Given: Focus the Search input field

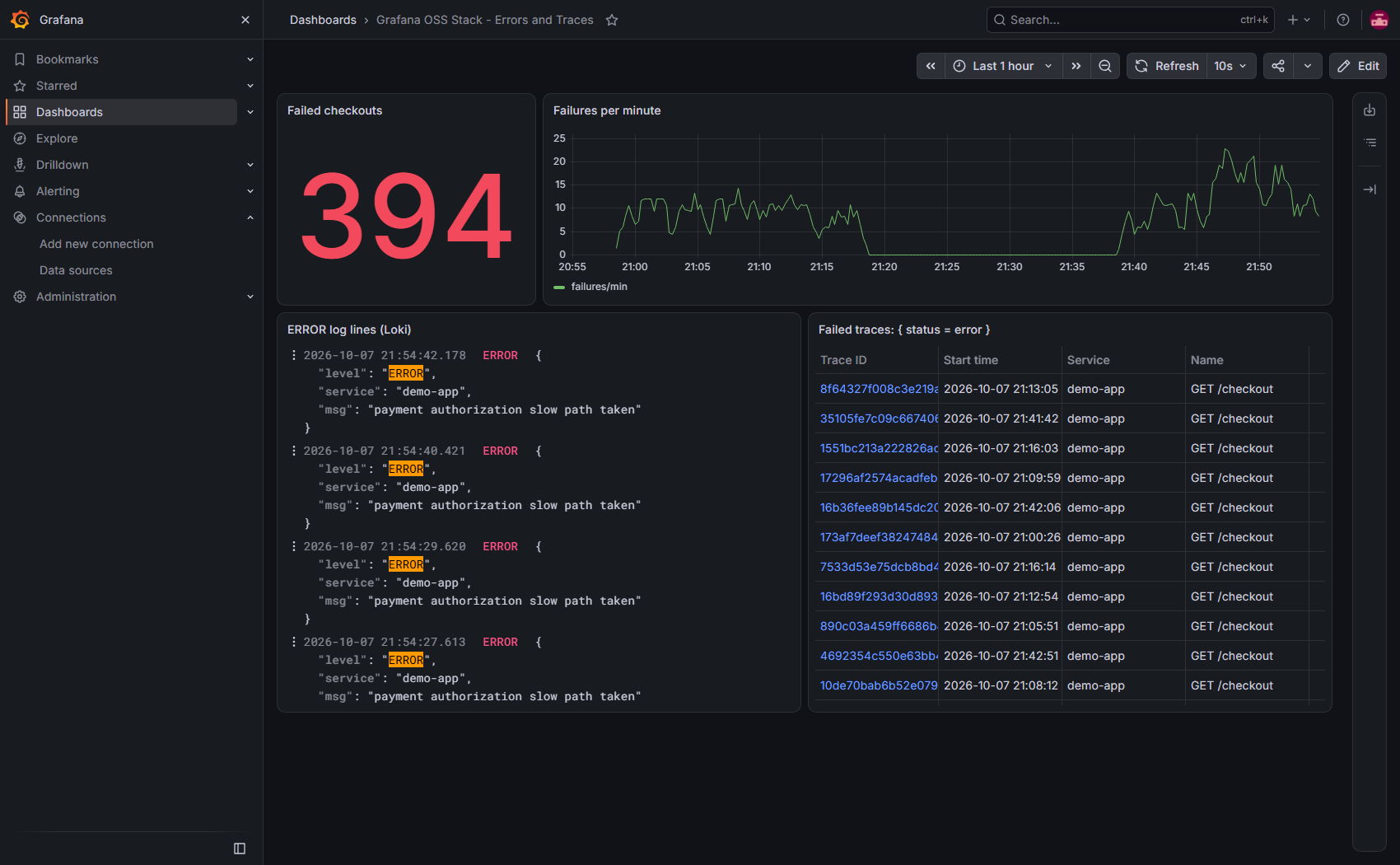Looking at the screenshot, I should (1130, 20).
